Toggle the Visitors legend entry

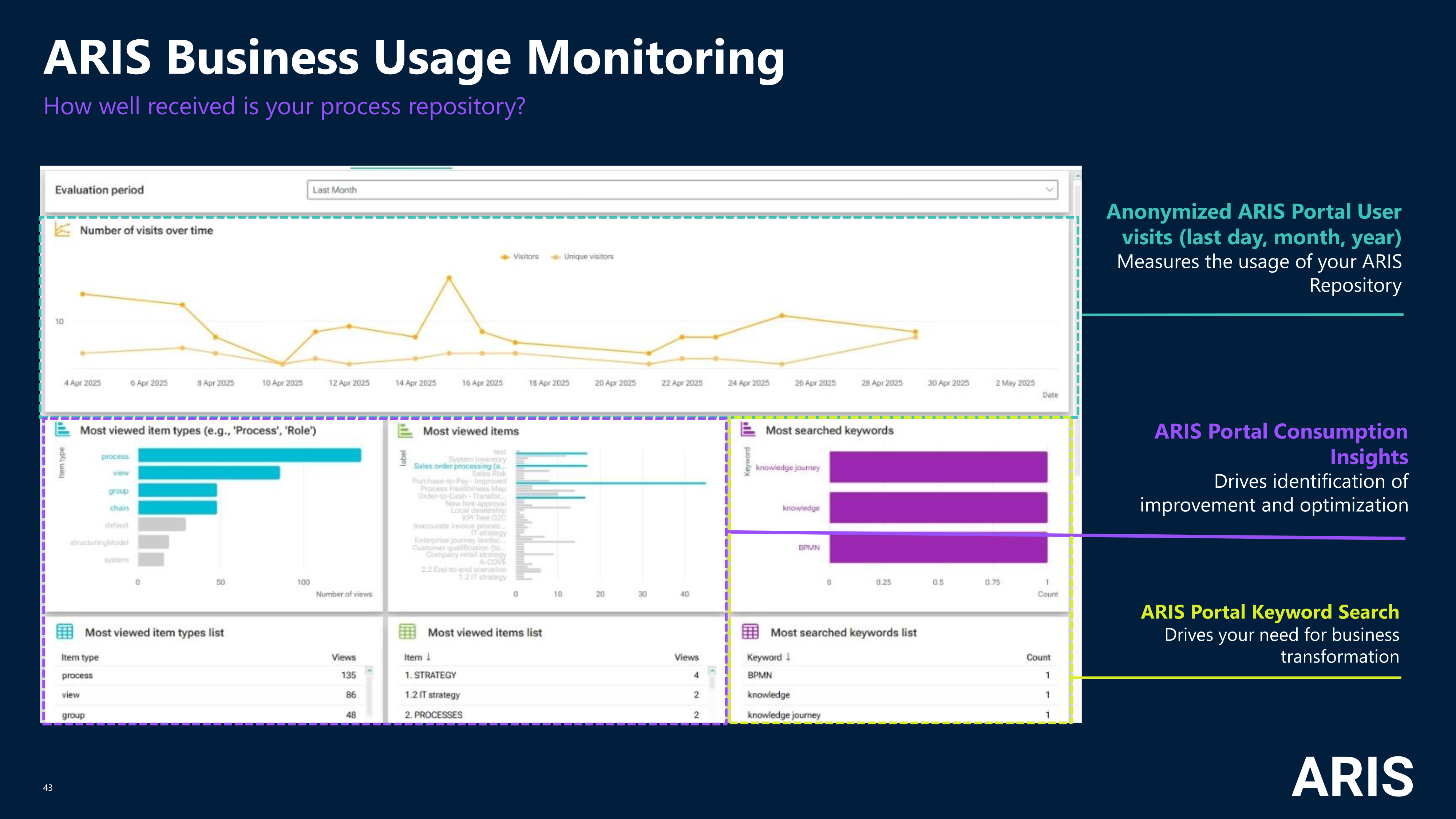(519, 257)
